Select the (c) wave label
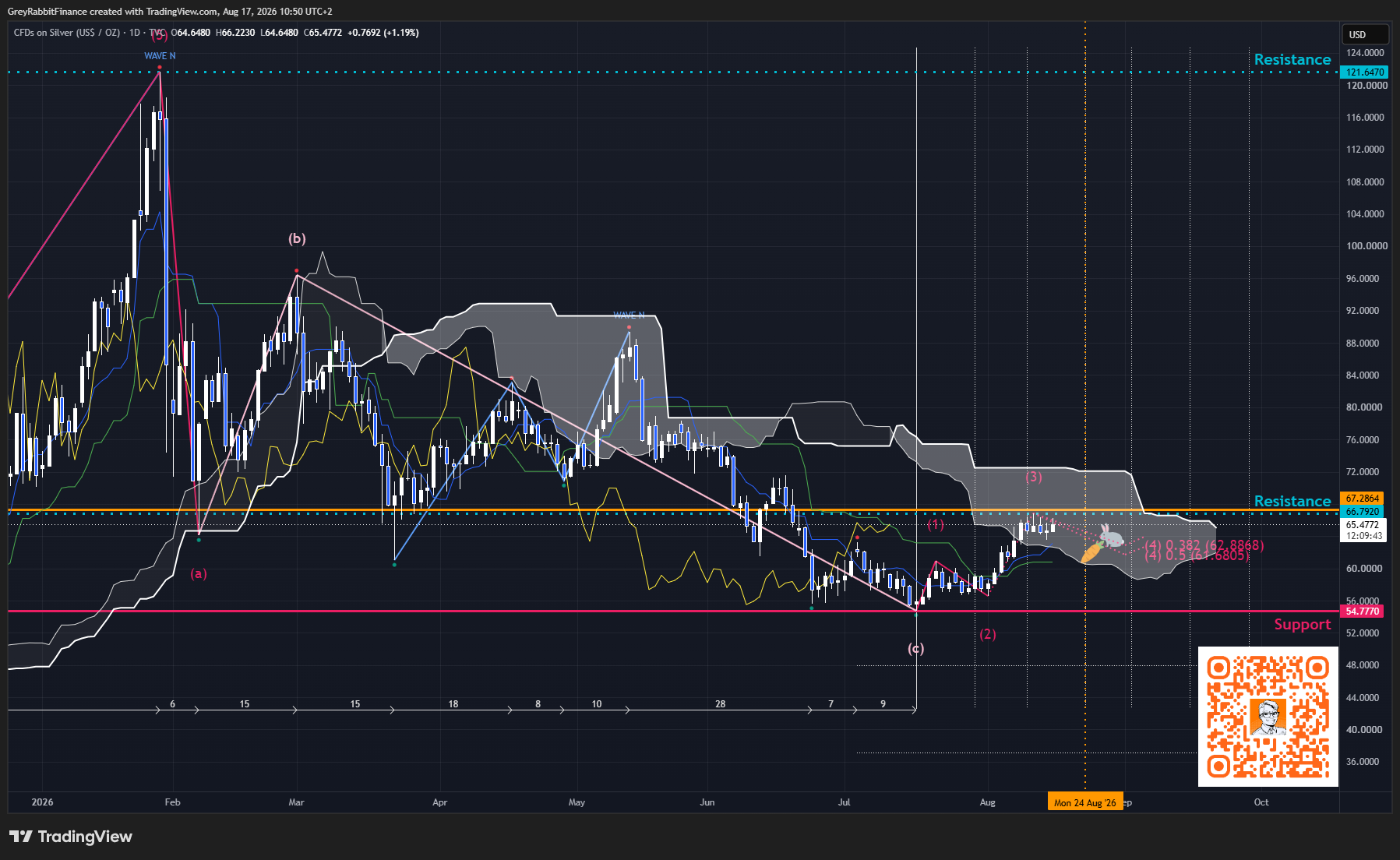1400x860 pixels. [x=915, y=648]
